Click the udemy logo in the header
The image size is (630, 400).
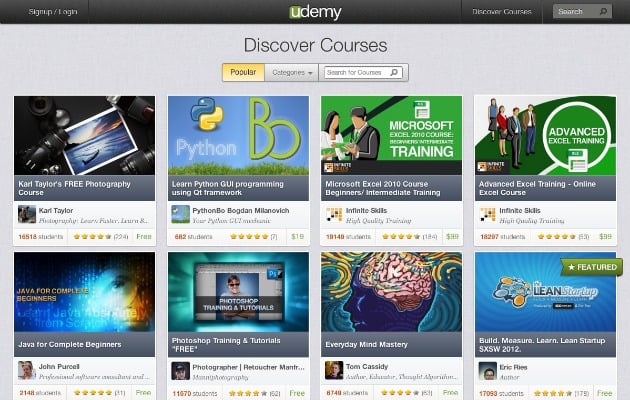(315, 12)
